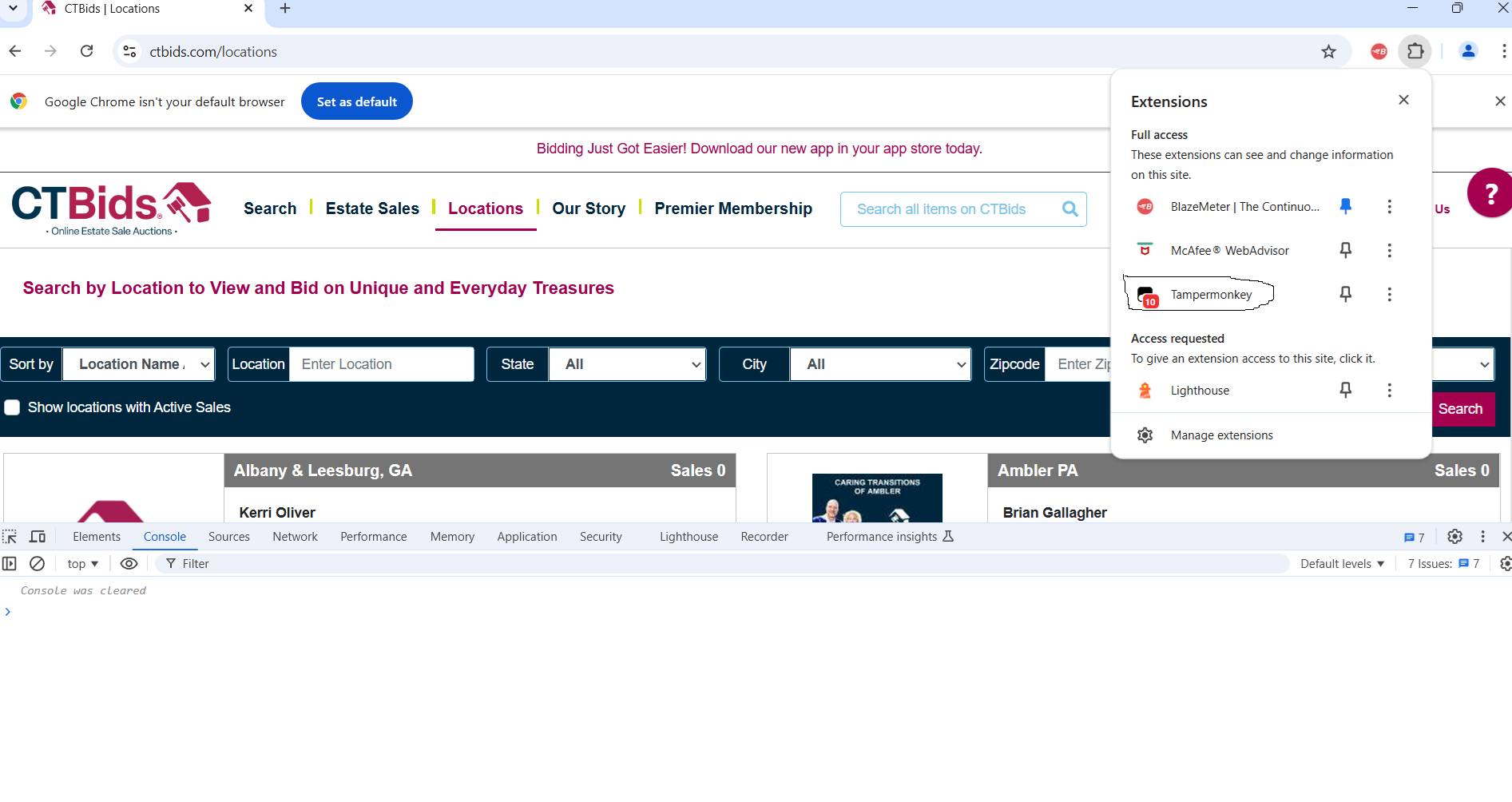Toggle the device toolbar icon in DevTools
1512x802 pixels.
click(x=38, y=537)
